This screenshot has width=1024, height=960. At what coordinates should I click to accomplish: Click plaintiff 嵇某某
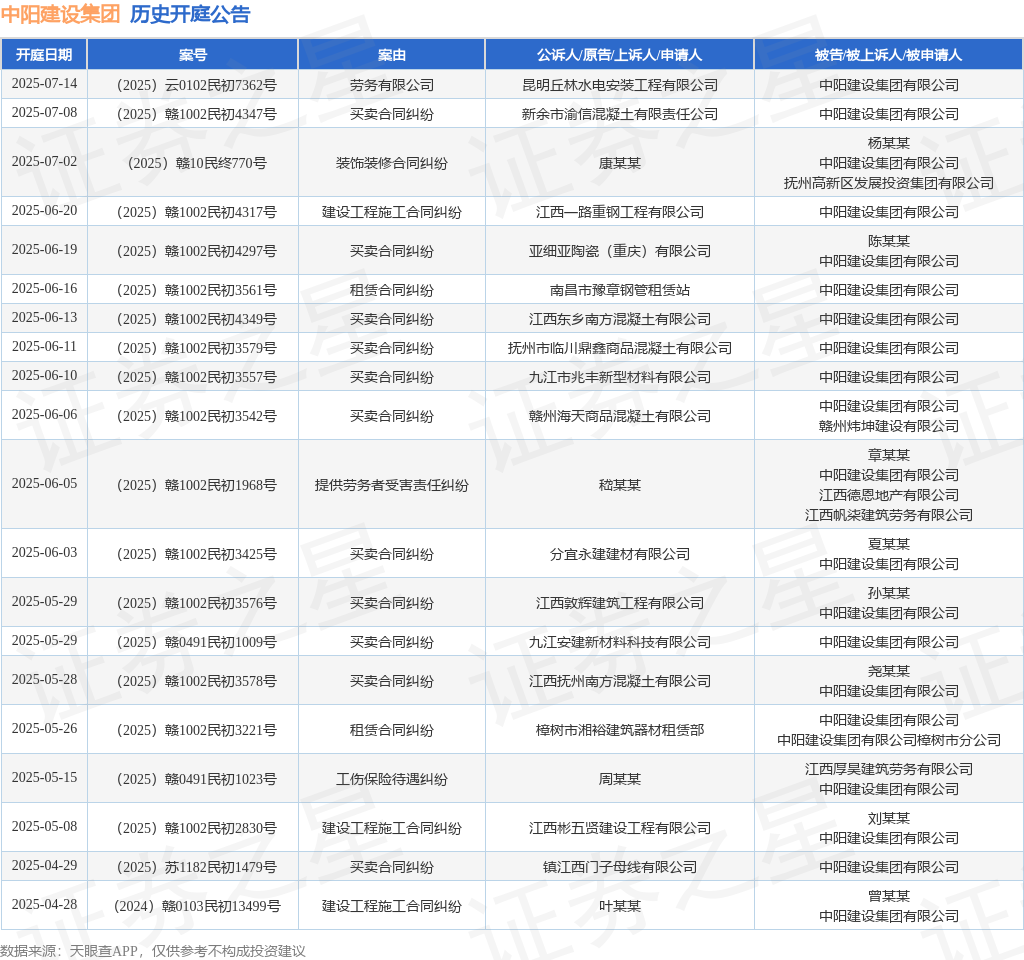pyautogui.click(x=620, y=485)
